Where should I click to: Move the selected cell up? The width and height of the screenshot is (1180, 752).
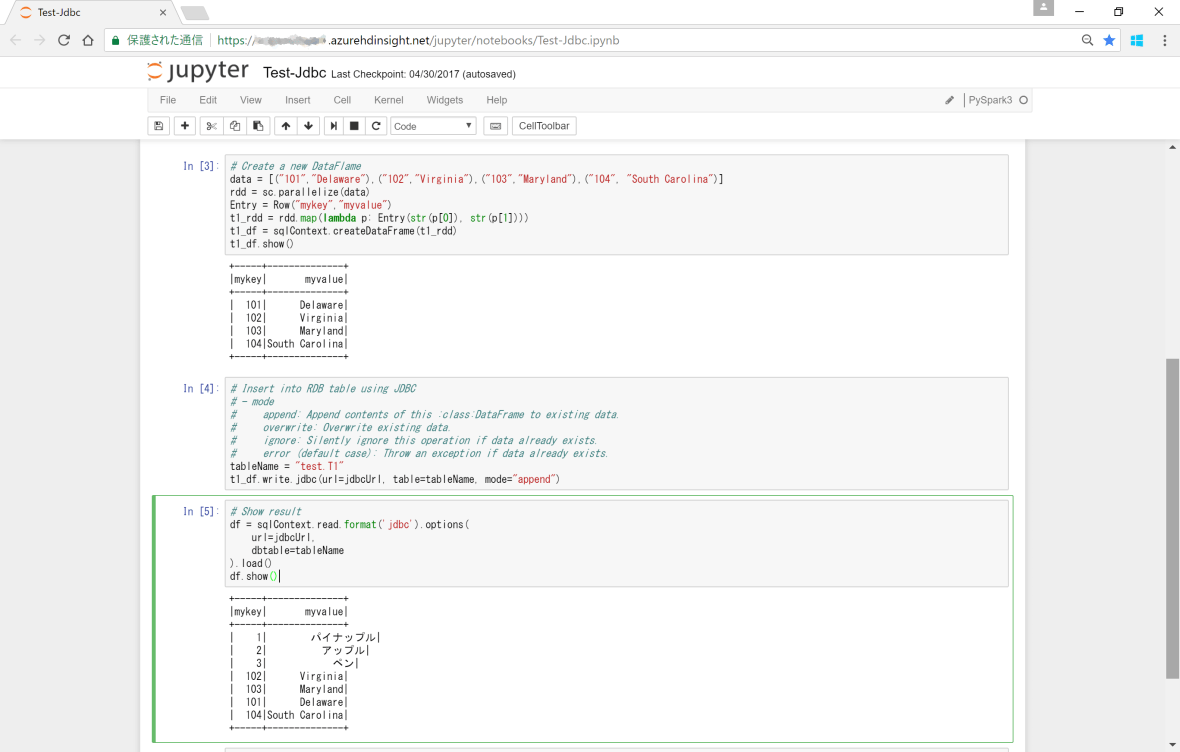[286, 126]
